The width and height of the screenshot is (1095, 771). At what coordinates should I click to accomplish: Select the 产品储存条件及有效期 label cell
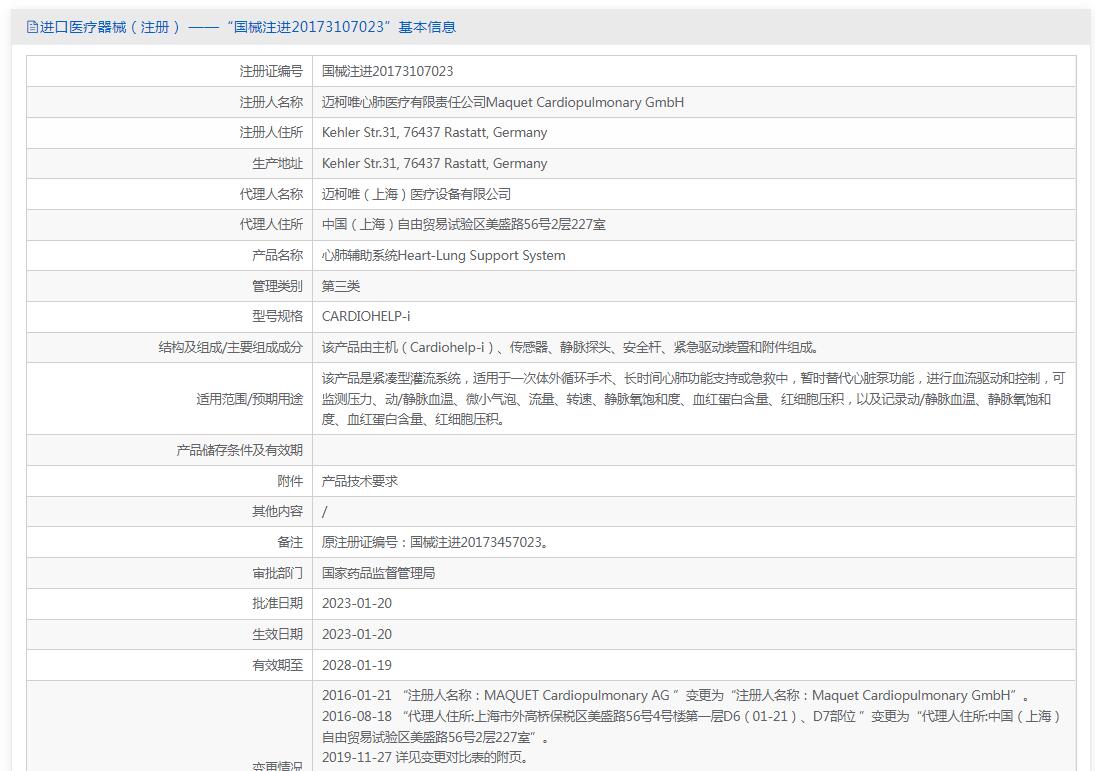tap(170, 450)
